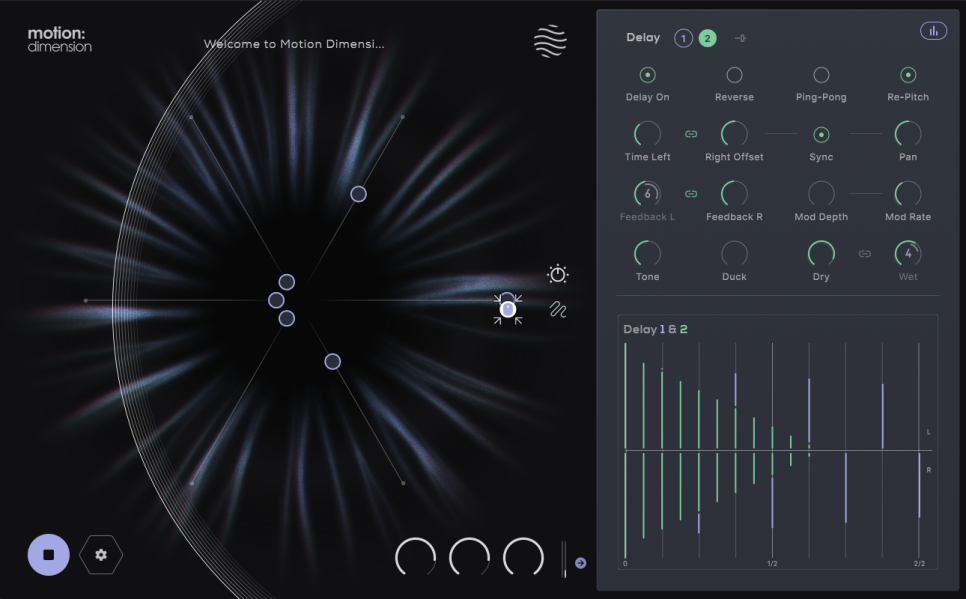Click the Tone knob

tap(647, 253)
